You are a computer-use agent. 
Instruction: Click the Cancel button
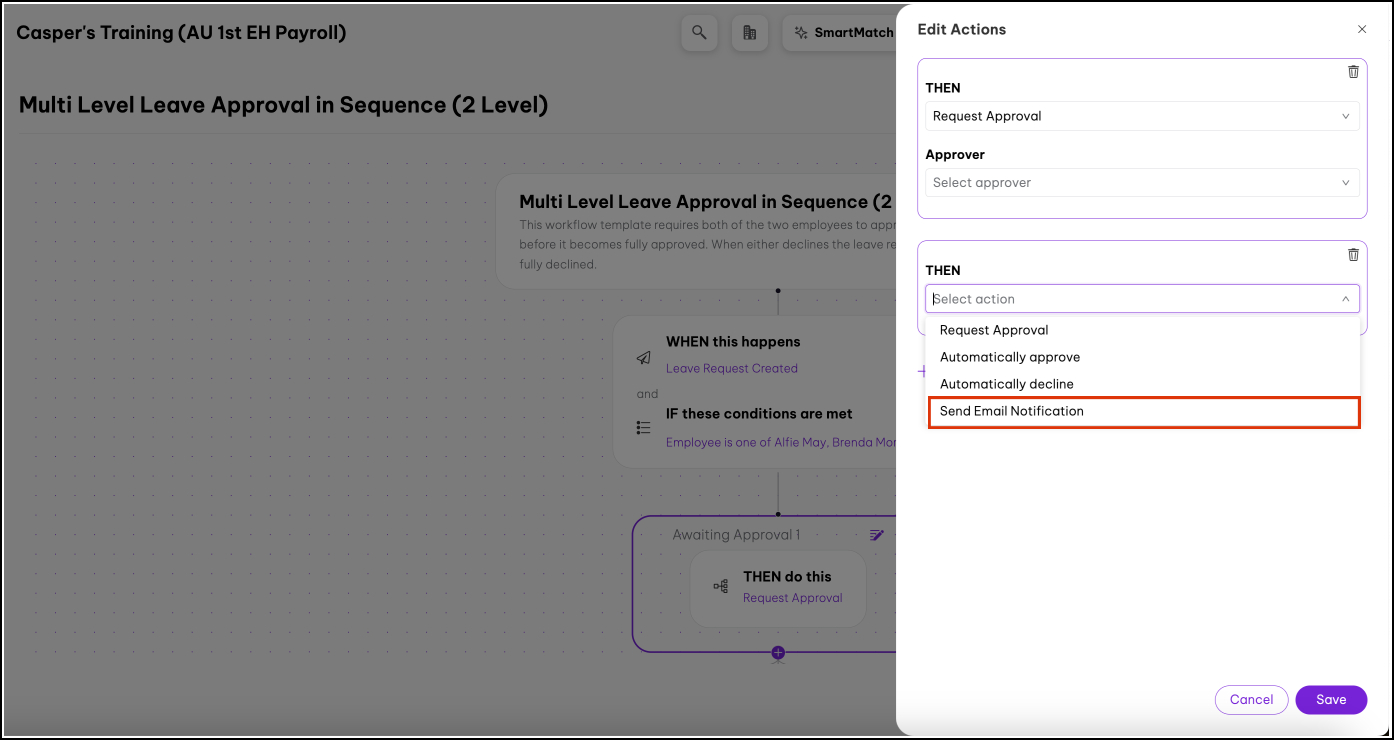click(x=1251, y=700)
